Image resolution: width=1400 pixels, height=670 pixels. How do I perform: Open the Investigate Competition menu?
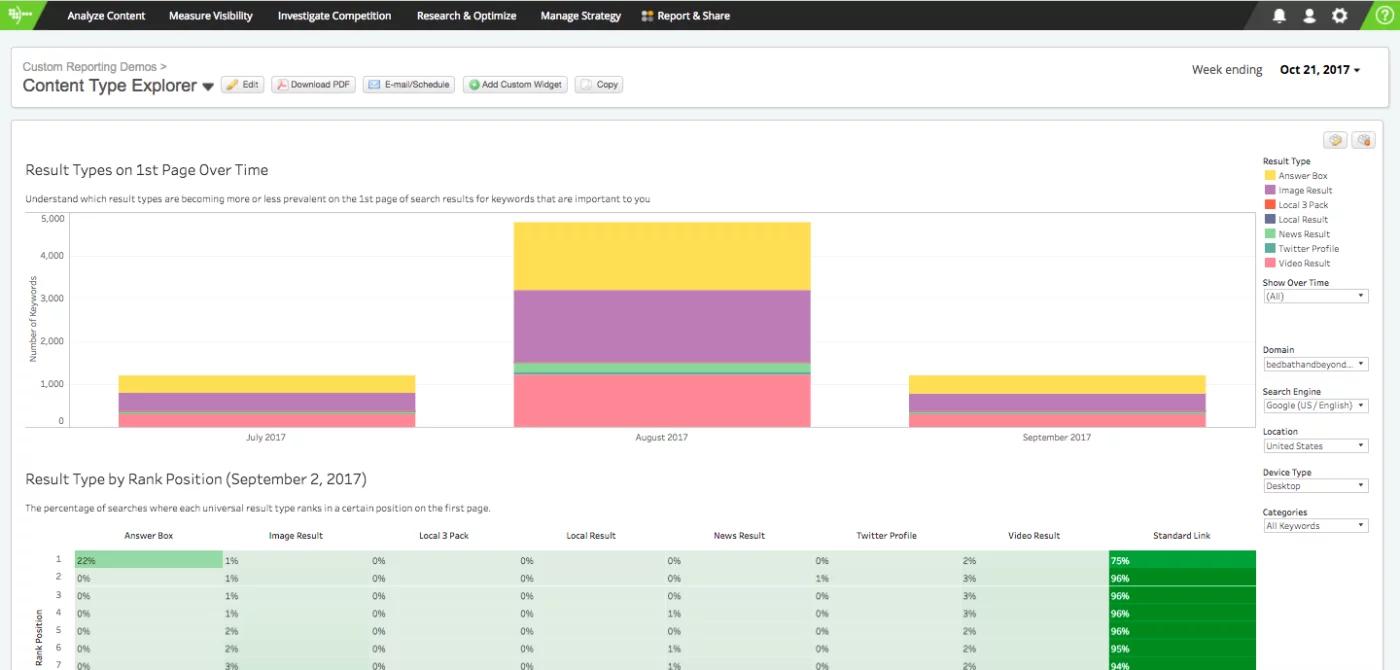pos(334,16)
